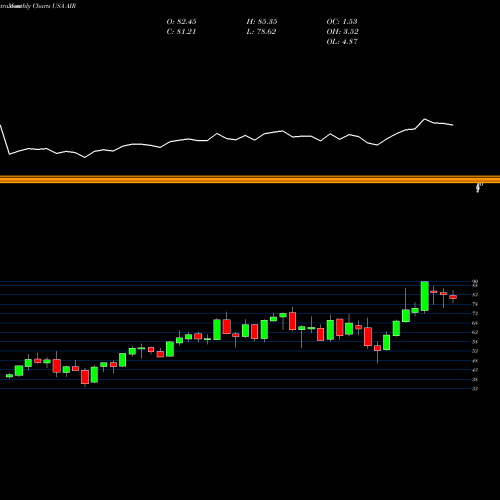Click the 'Monthly Charts USA AIR' title

[42, 6]
